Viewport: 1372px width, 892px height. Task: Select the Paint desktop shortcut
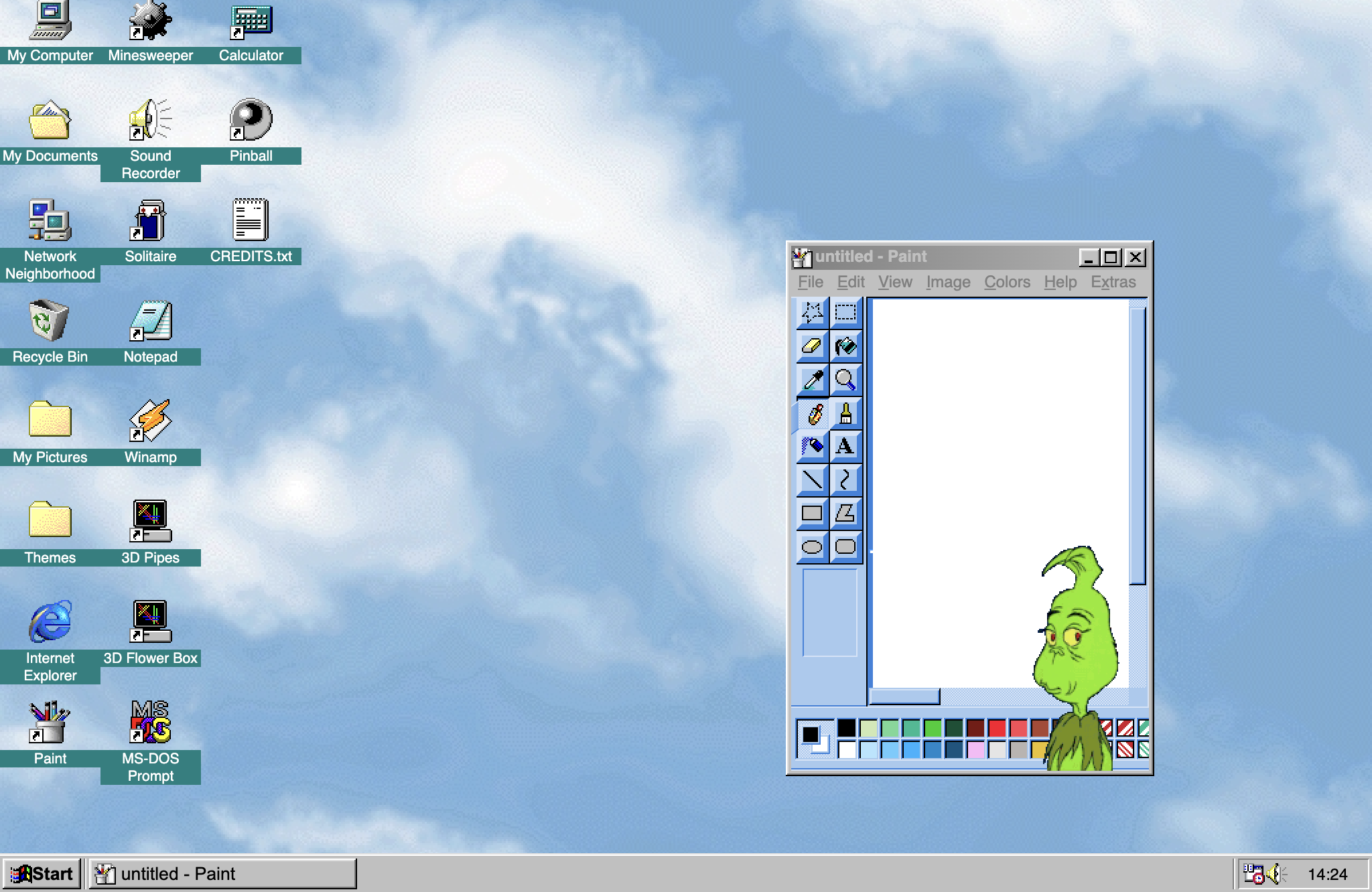pyautogui.click(x=50, y=733)
